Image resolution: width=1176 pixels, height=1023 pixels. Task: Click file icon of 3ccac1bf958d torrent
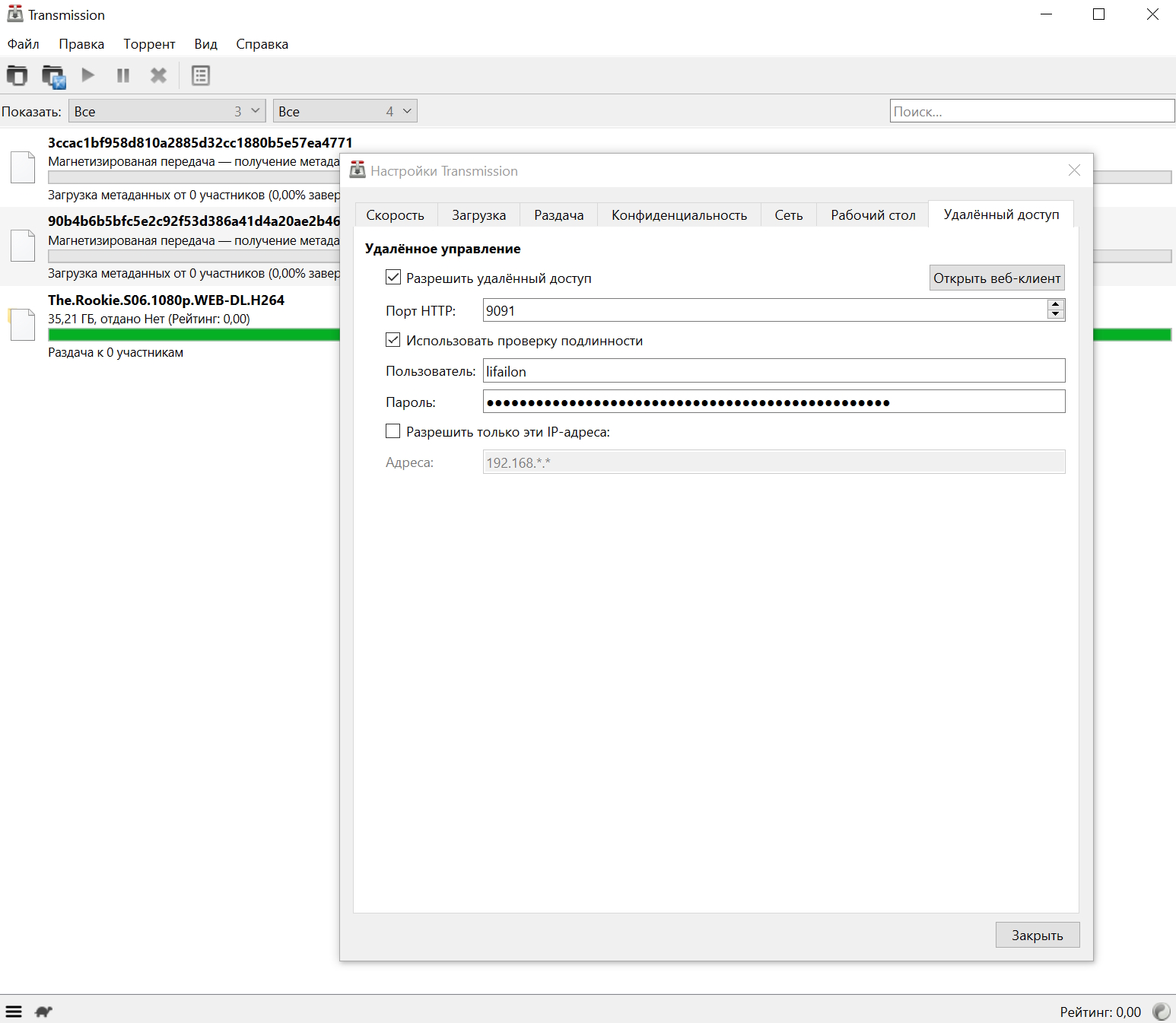[22, 167]
